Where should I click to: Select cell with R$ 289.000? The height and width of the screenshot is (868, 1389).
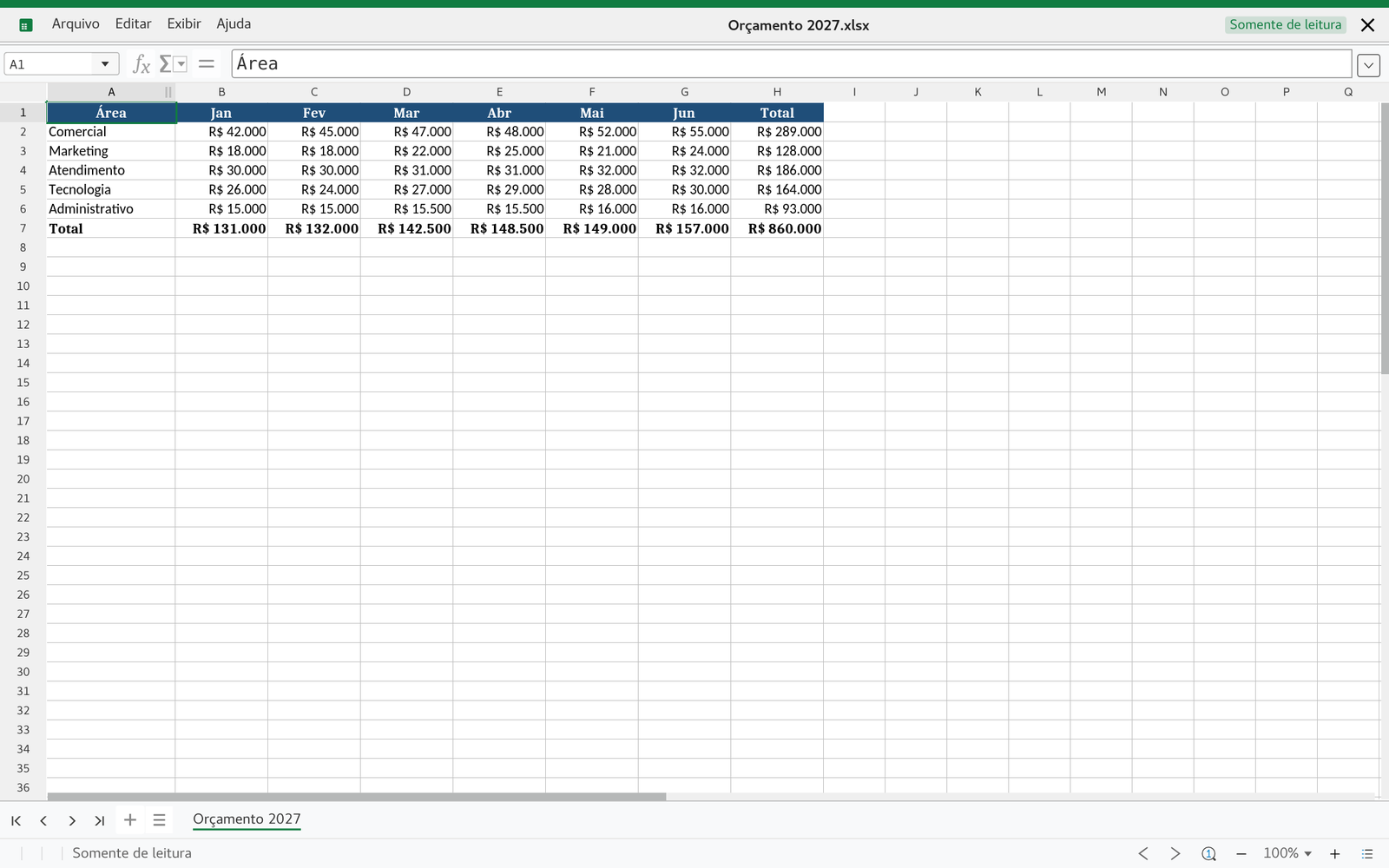(777, 132)
